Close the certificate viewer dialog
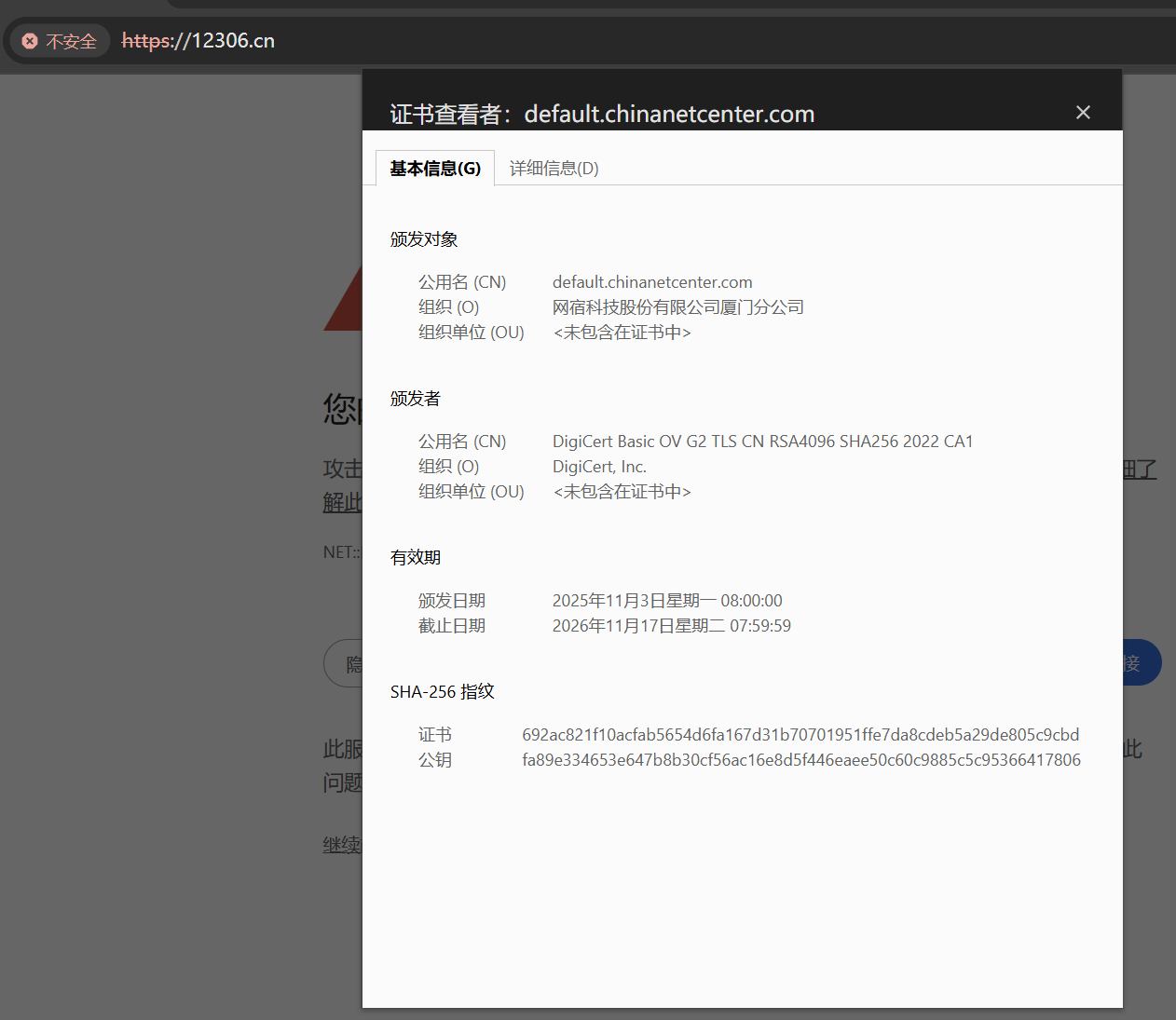Image resolution: width=1176 pixels, height=1020 pixels. click(1083, 113)
